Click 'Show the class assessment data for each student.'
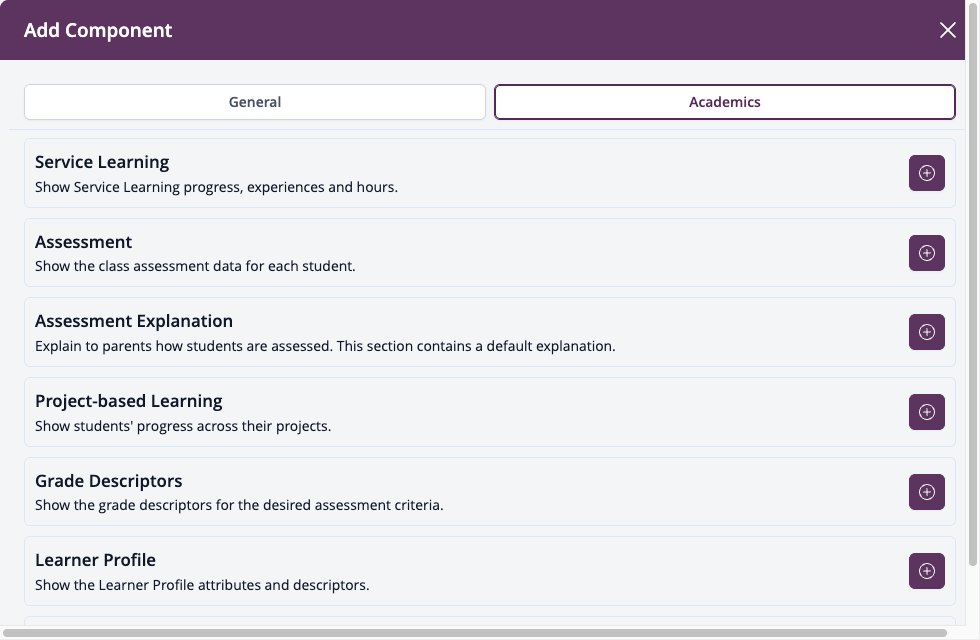 tap(195, 266)
